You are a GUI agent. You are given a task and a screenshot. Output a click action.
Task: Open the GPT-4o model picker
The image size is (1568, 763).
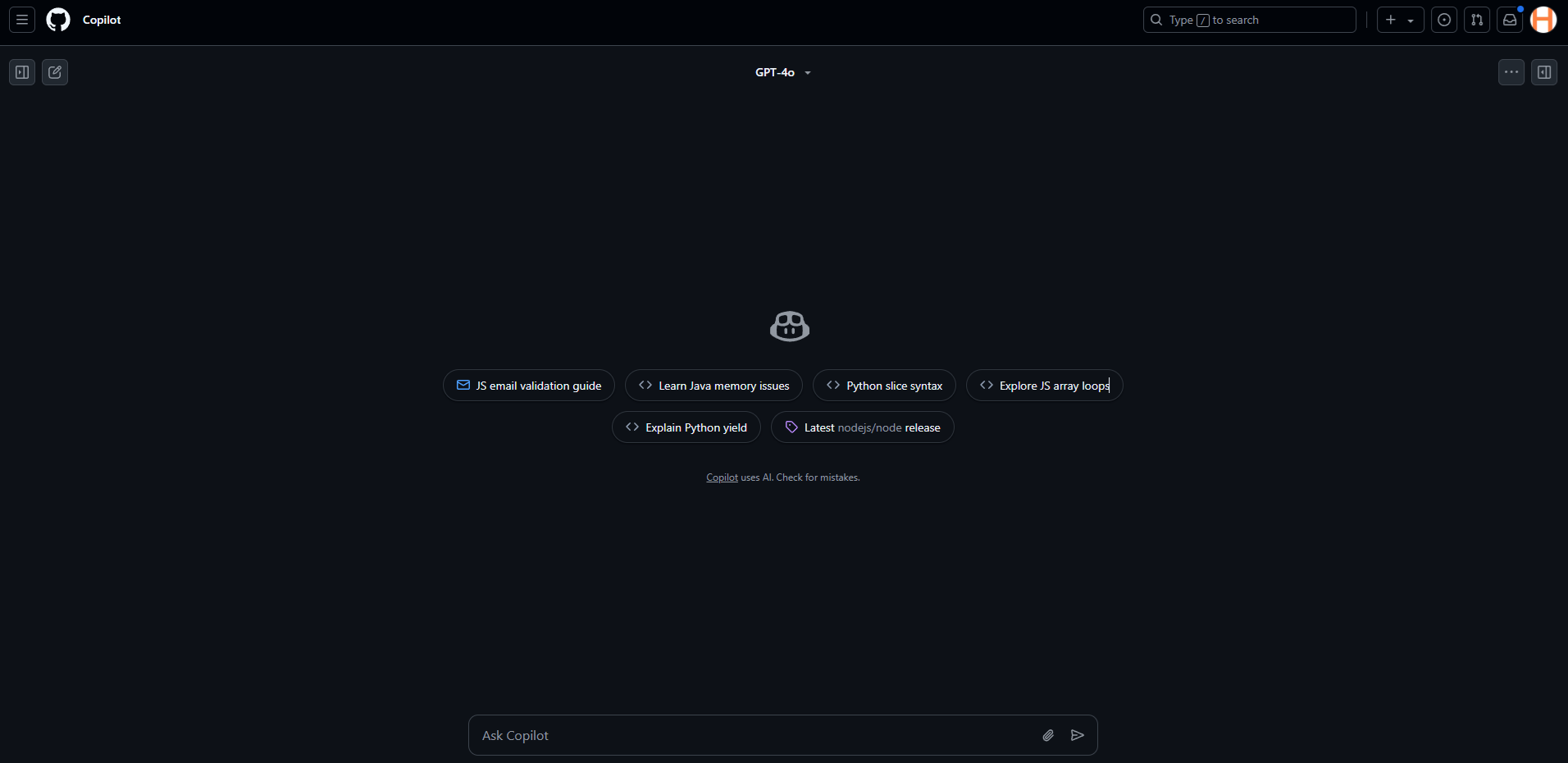pyautogui.click(x=783, y=72)
